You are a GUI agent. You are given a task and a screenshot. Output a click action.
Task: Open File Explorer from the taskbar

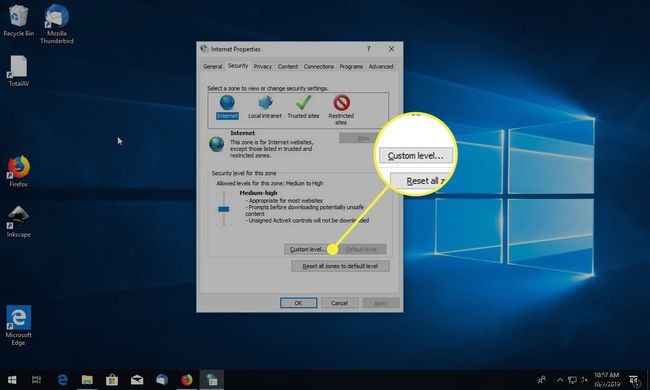click(x=87, y=380)
